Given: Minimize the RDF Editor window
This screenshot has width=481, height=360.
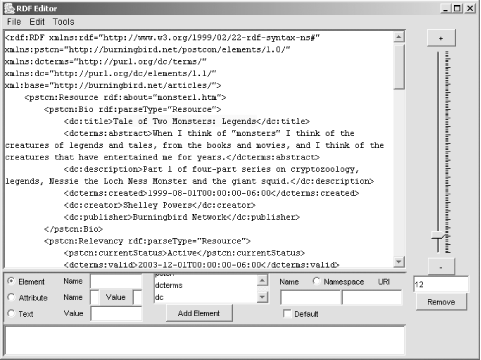Looking at the screenshot, I should (445, 8).
